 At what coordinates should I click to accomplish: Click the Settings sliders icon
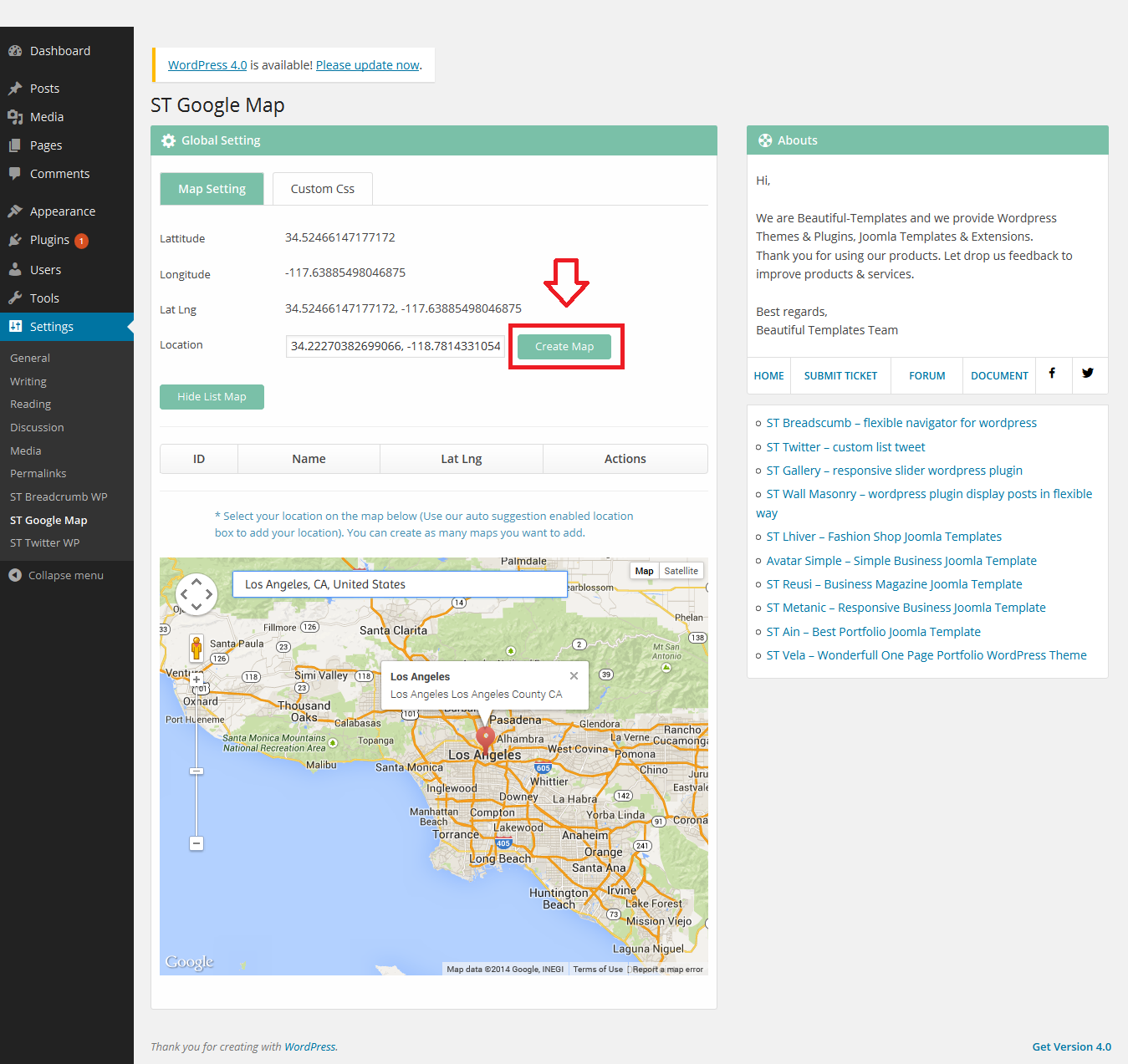pos(15,327)
